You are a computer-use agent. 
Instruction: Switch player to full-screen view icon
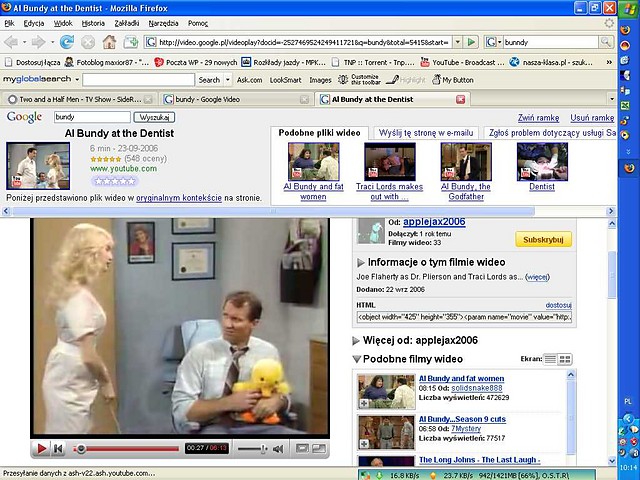319,449
